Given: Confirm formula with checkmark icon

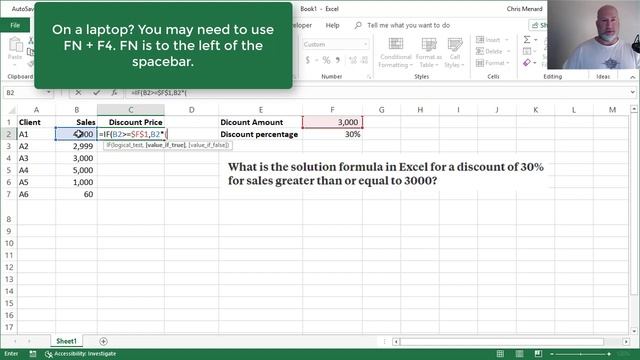Looking at the screenshot, I should click(96, 93).
